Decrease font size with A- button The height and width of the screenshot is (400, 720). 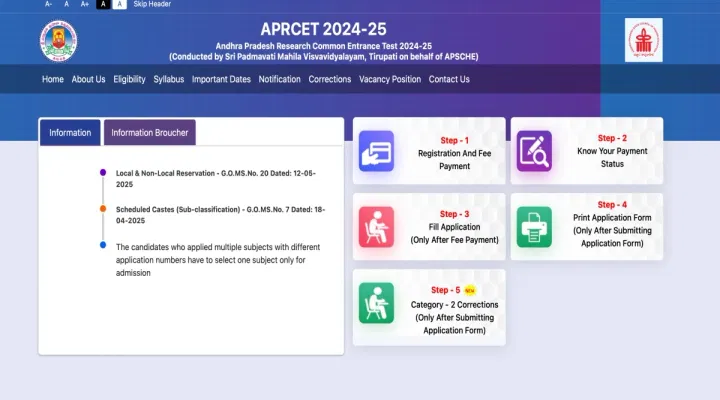click(x=49, y=4)
